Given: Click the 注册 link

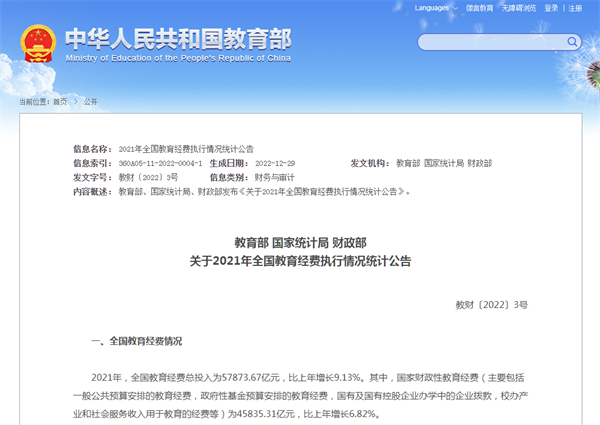Looking at the screenshot, I should (575, 8).
